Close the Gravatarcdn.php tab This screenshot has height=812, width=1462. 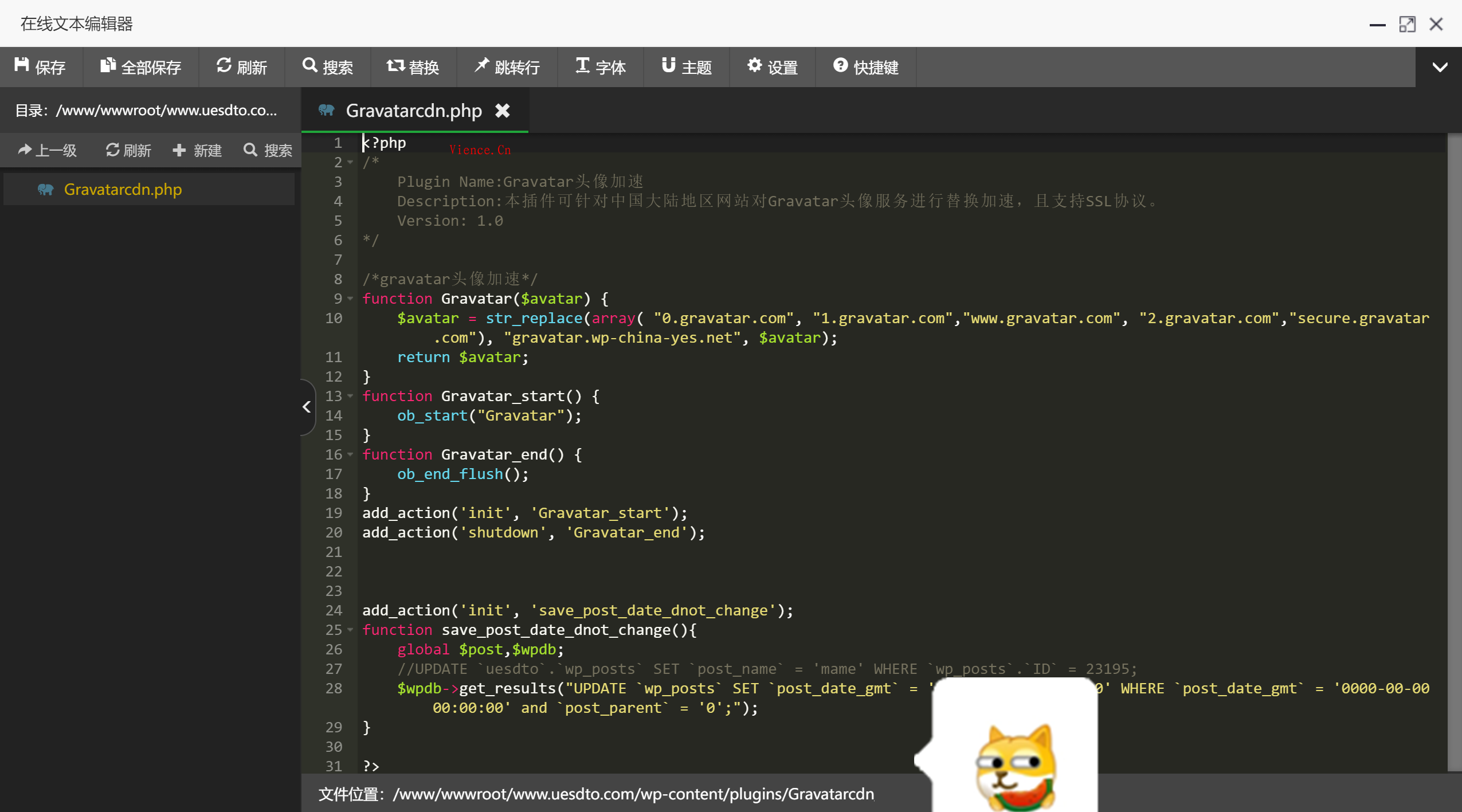click(503, 111)
